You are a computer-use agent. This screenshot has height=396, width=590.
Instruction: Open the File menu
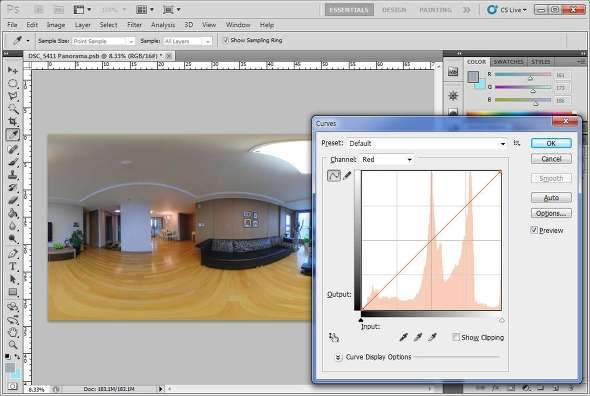click(x=12, y=25)
